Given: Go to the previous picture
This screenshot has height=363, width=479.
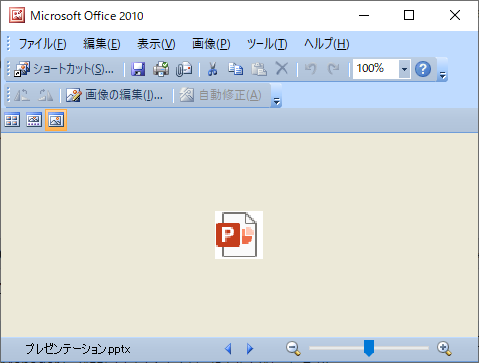Looking at the screenshot, I should [x=228, y=349].
